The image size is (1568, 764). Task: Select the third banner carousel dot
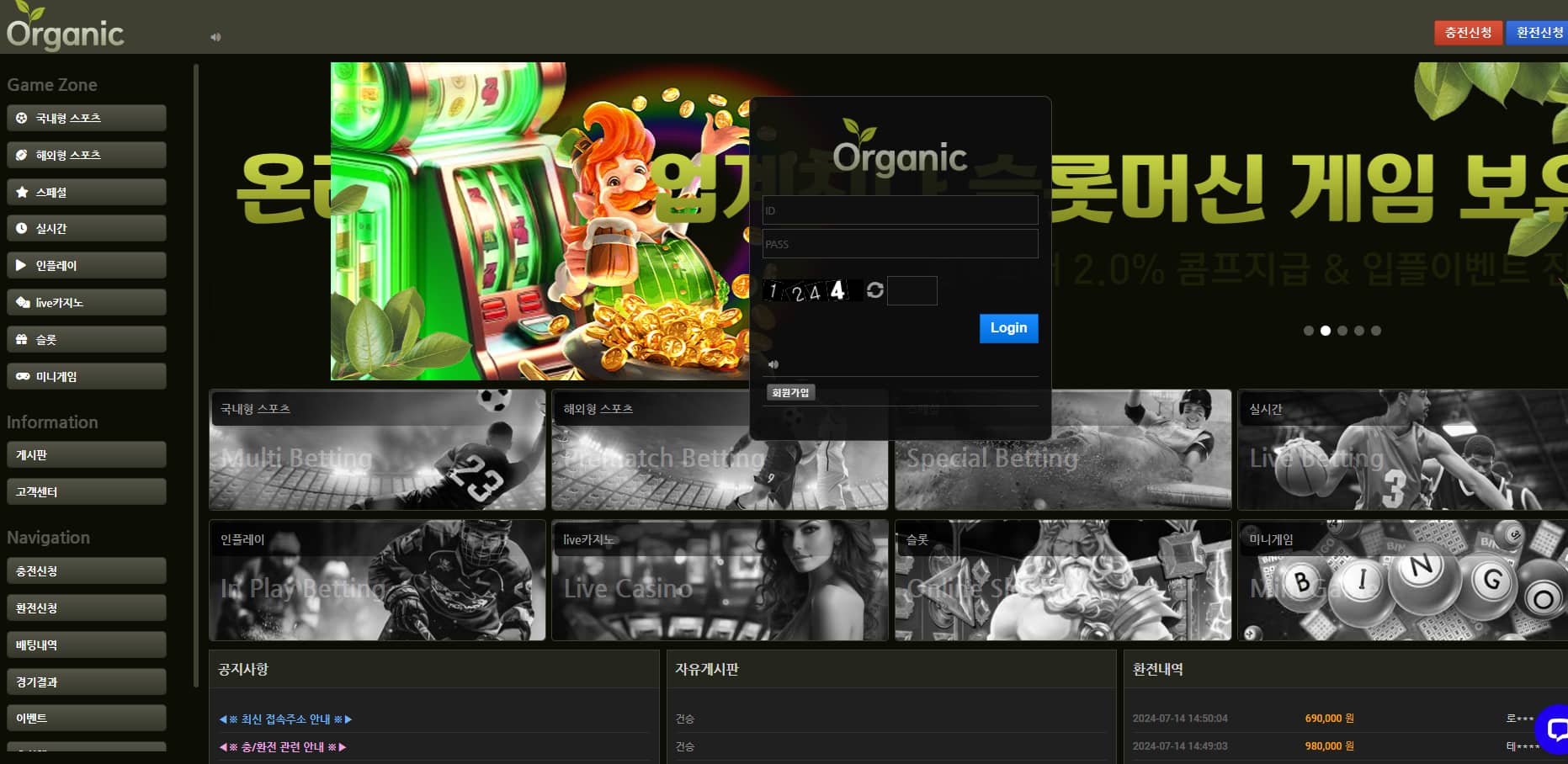pyautogui.click(x=1342, y=331)
